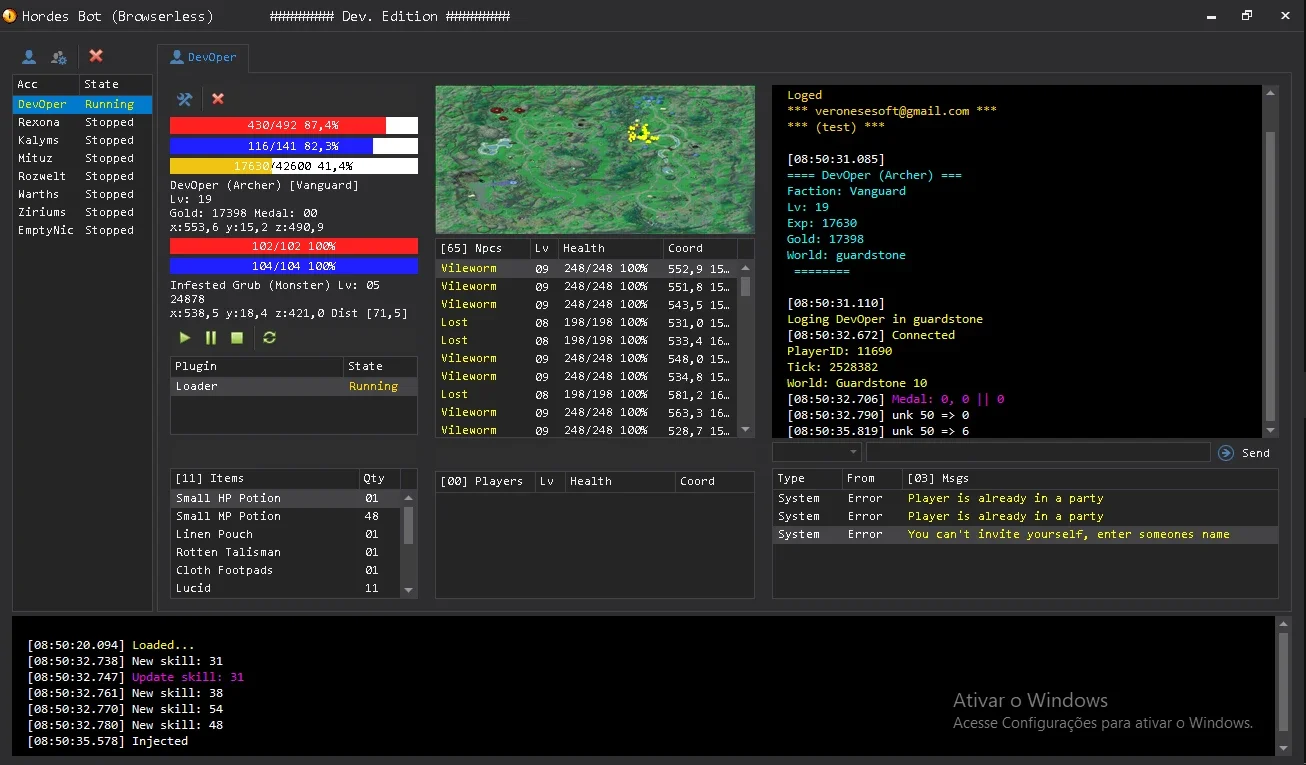The width and height of the screenshot is (1306, 765).
Task: Open the tools hammer-and-wrench icon
Action: coord(184,99)
